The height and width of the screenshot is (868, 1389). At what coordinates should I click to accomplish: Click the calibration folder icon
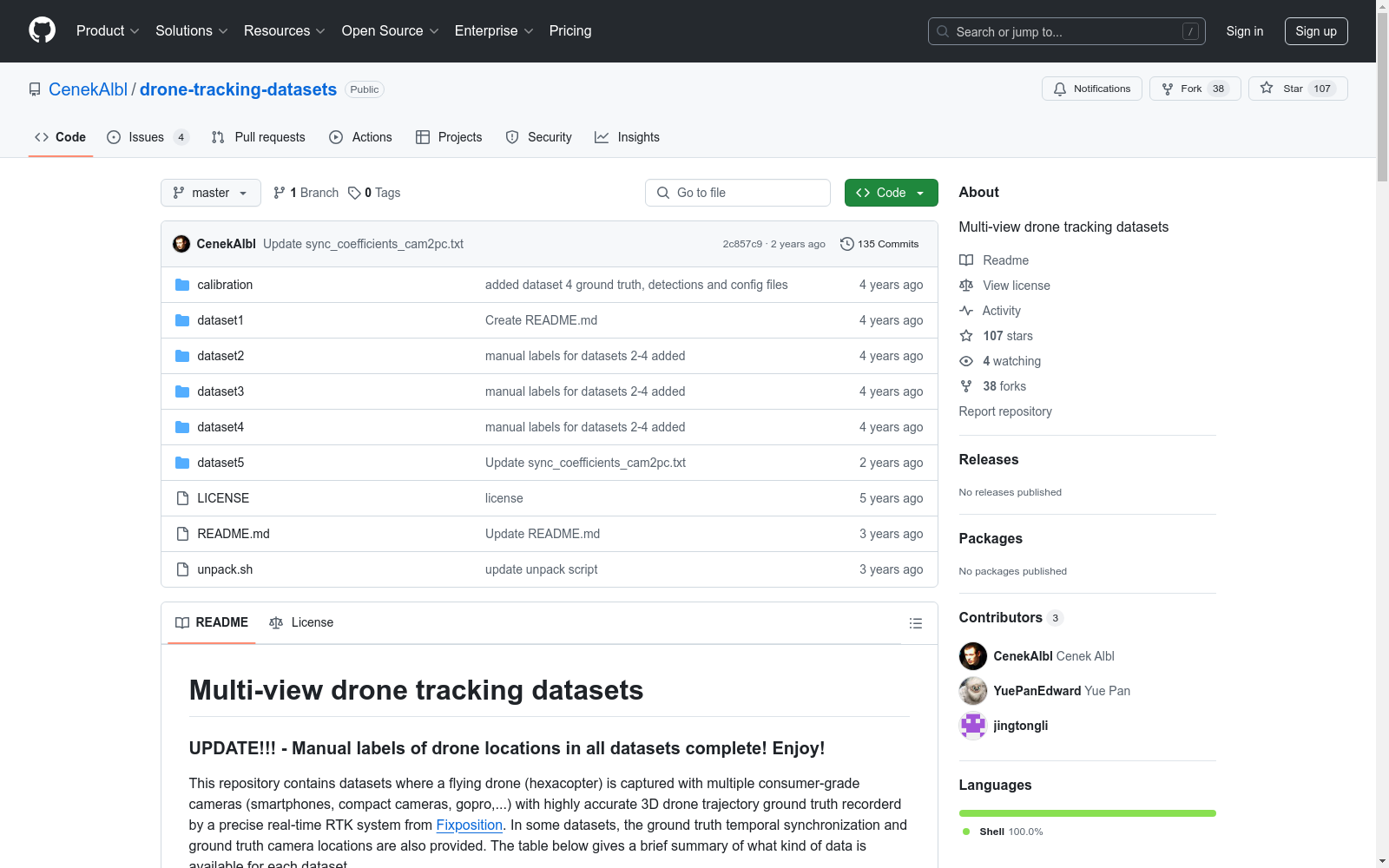[x=182, y=285]
